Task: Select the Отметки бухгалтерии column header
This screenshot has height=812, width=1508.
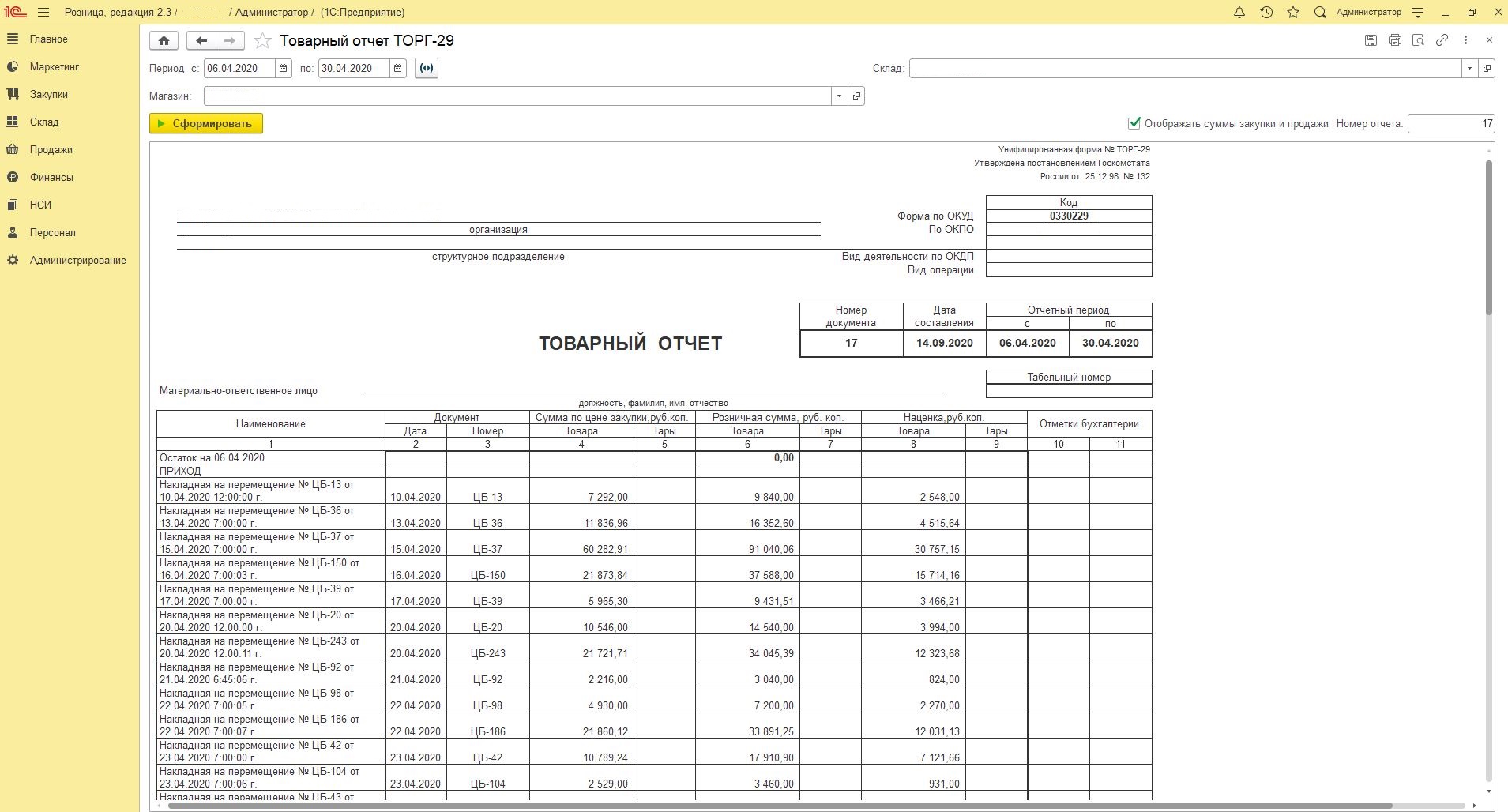Action: (1089, 424)
